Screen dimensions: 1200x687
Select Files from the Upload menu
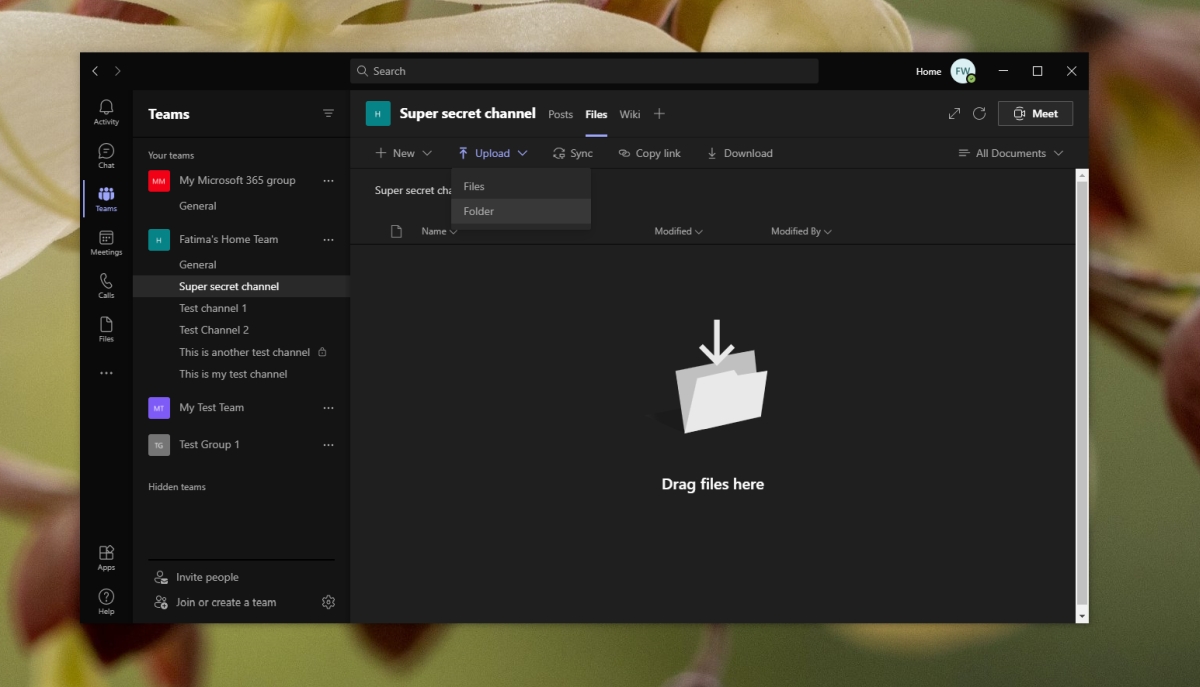[474, 186]
